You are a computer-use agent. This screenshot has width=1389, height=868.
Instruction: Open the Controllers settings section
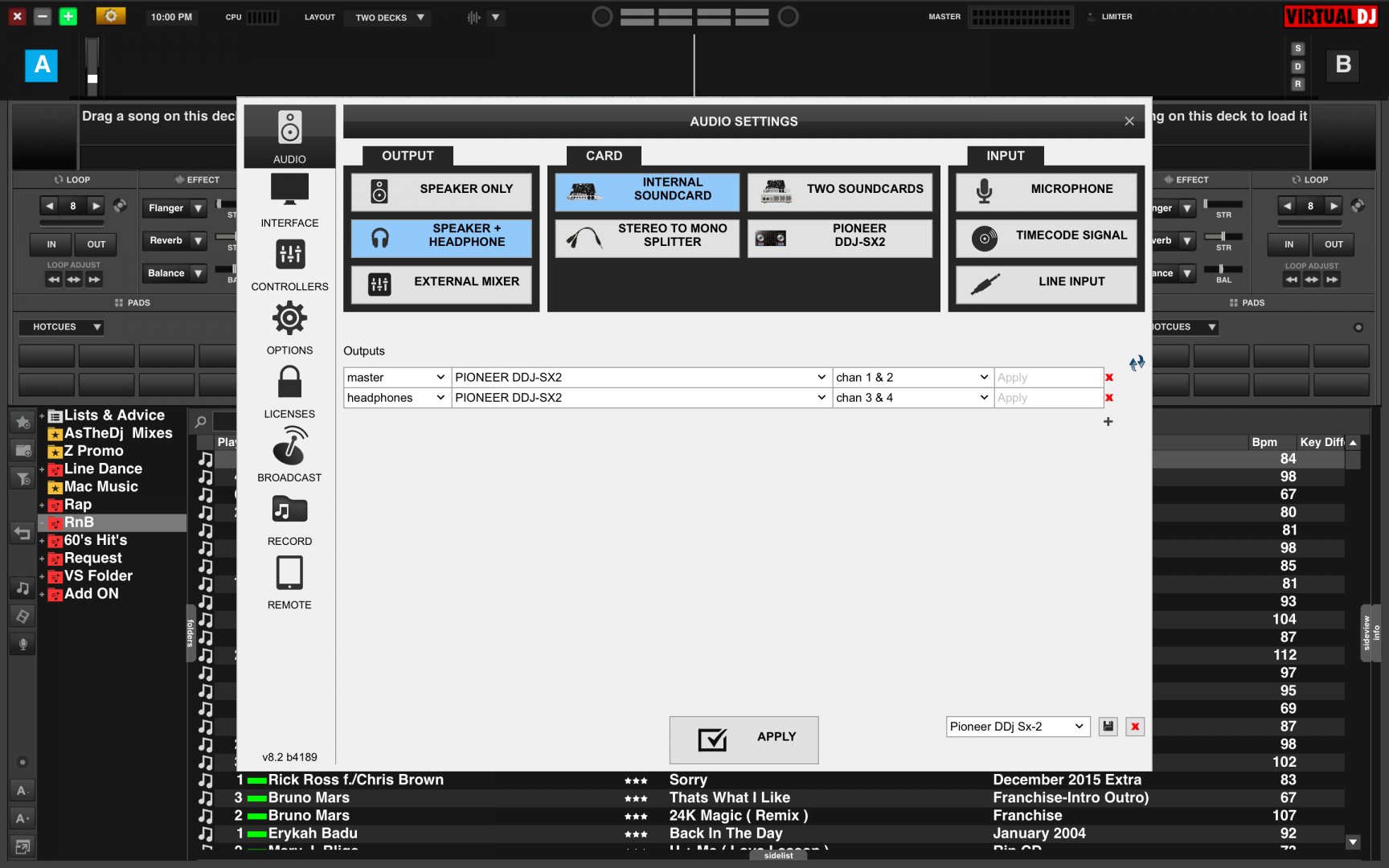pyautogui.click(x=289, y=264)
